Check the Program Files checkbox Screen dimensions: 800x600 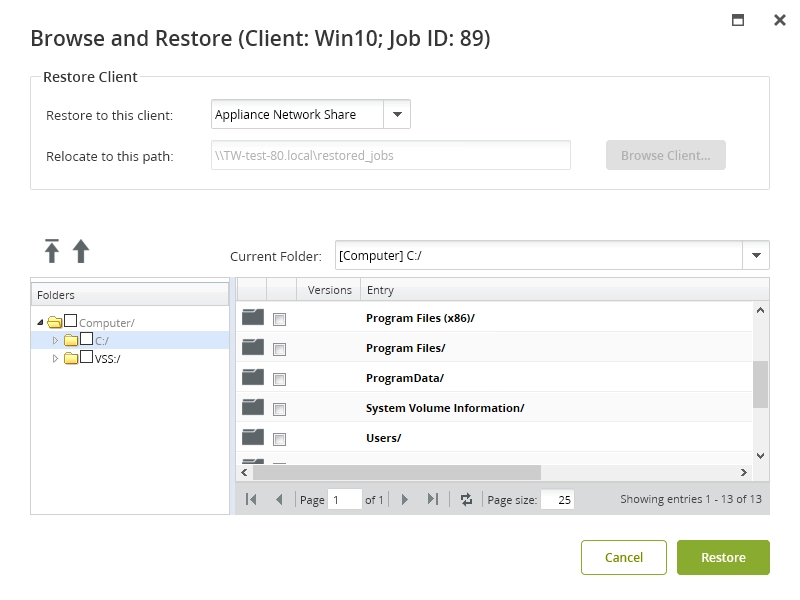coord(279,349)
